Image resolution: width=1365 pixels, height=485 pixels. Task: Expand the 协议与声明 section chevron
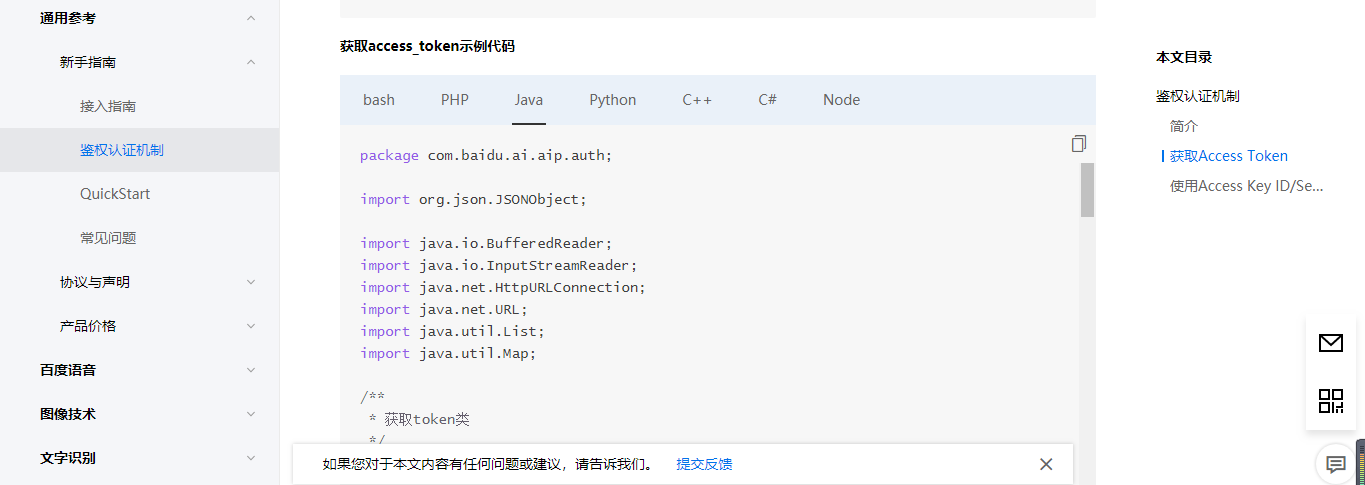251,282
